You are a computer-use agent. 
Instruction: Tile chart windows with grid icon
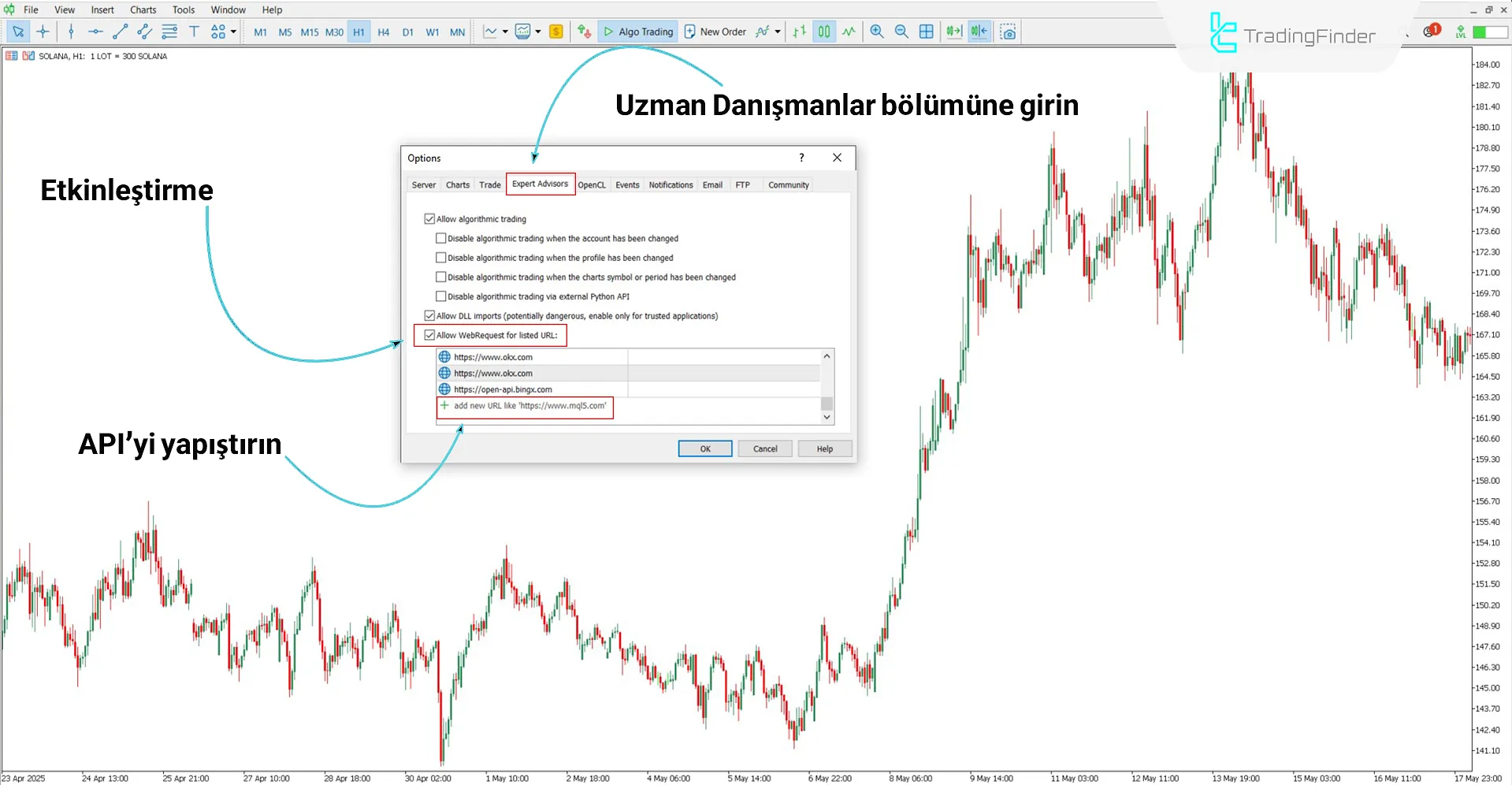pyautogui.click(x=927, y=32)
